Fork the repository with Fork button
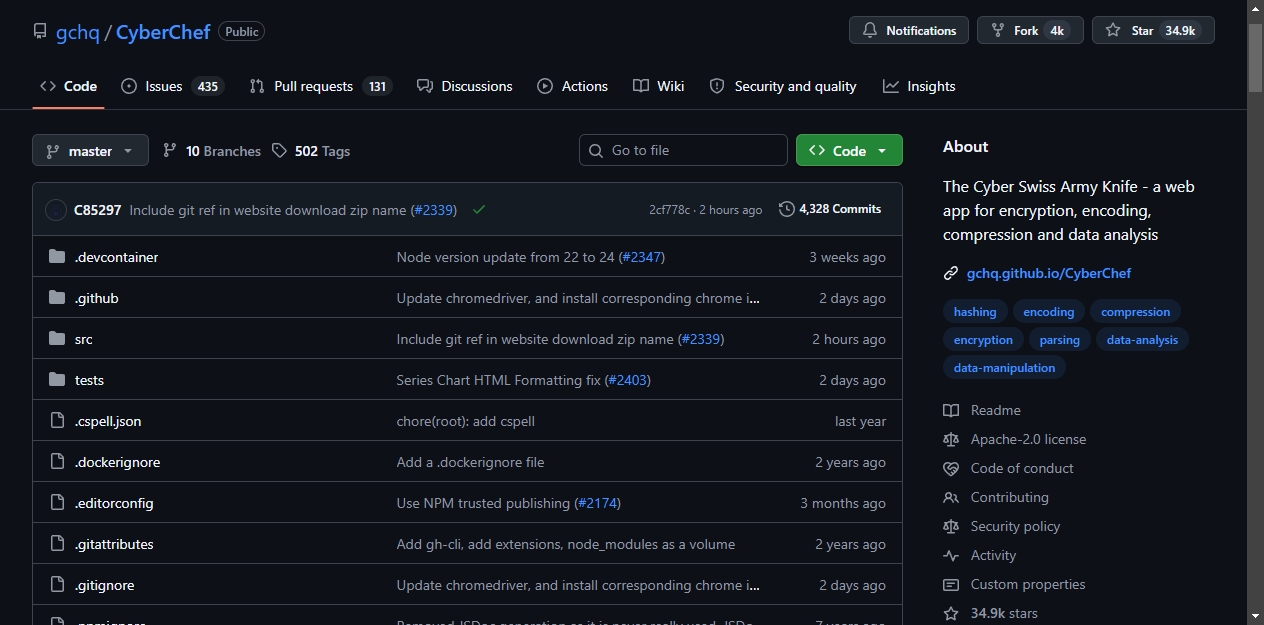 (1030, 30)
